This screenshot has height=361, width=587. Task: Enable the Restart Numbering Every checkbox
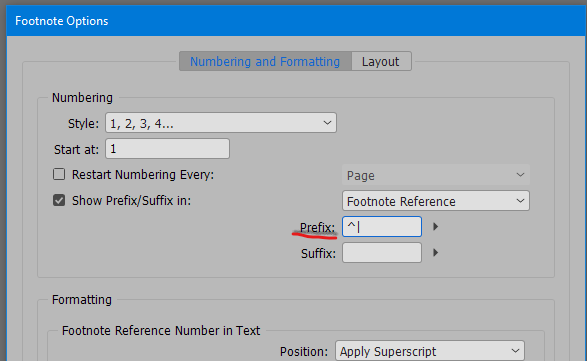(59, 174)
